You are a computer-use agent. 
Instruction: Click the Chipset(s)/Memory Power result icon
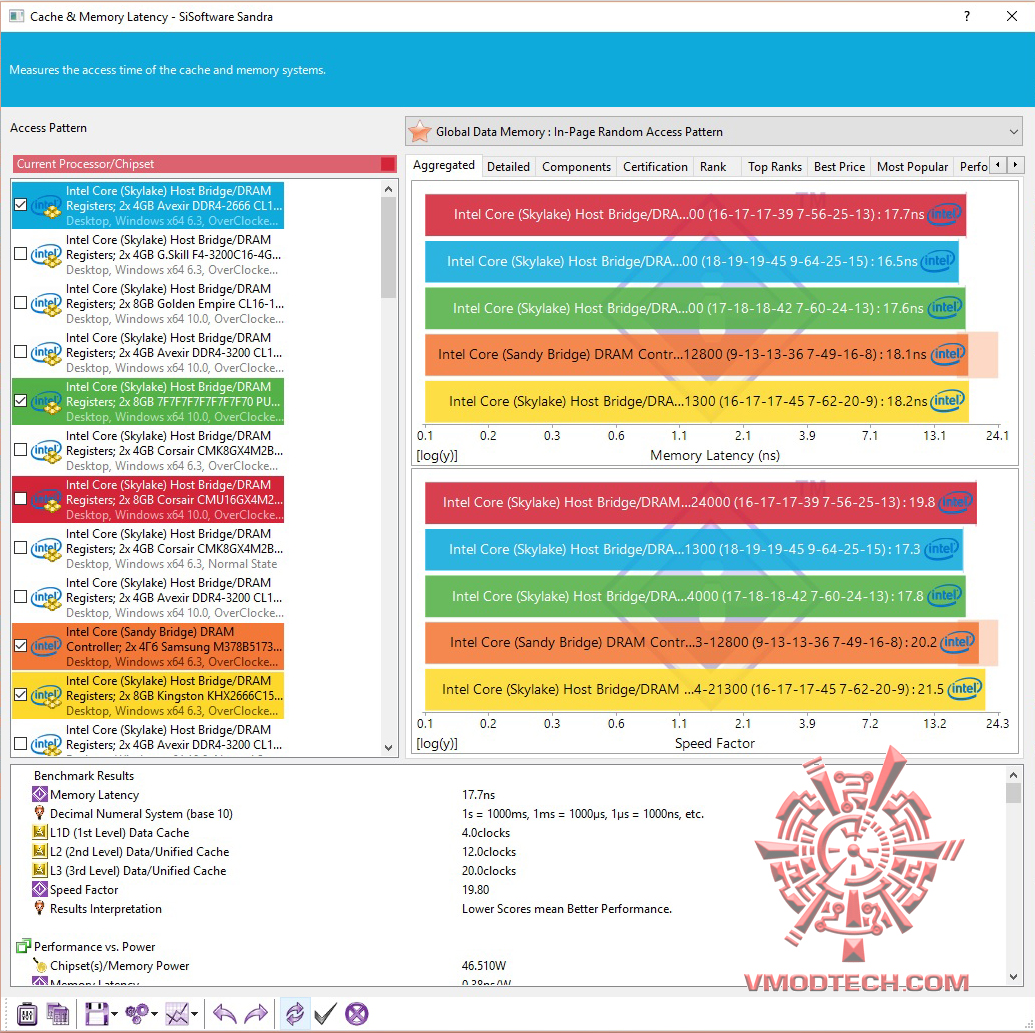point(40,966)
